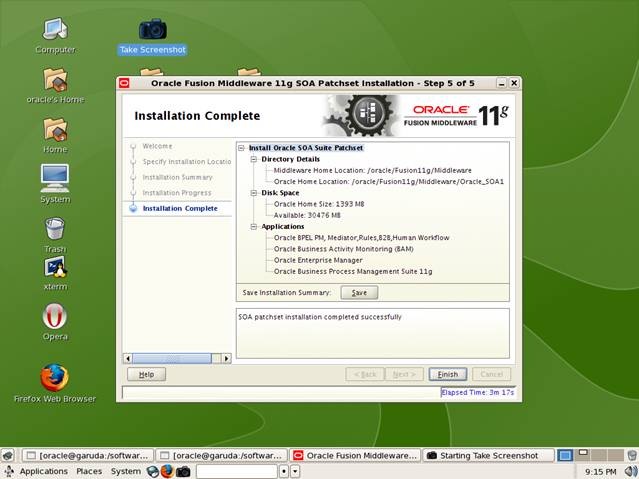This screenshot has width=639, height=479.
Task: Collapse the Applications tree node
Action: pos(253,227)
